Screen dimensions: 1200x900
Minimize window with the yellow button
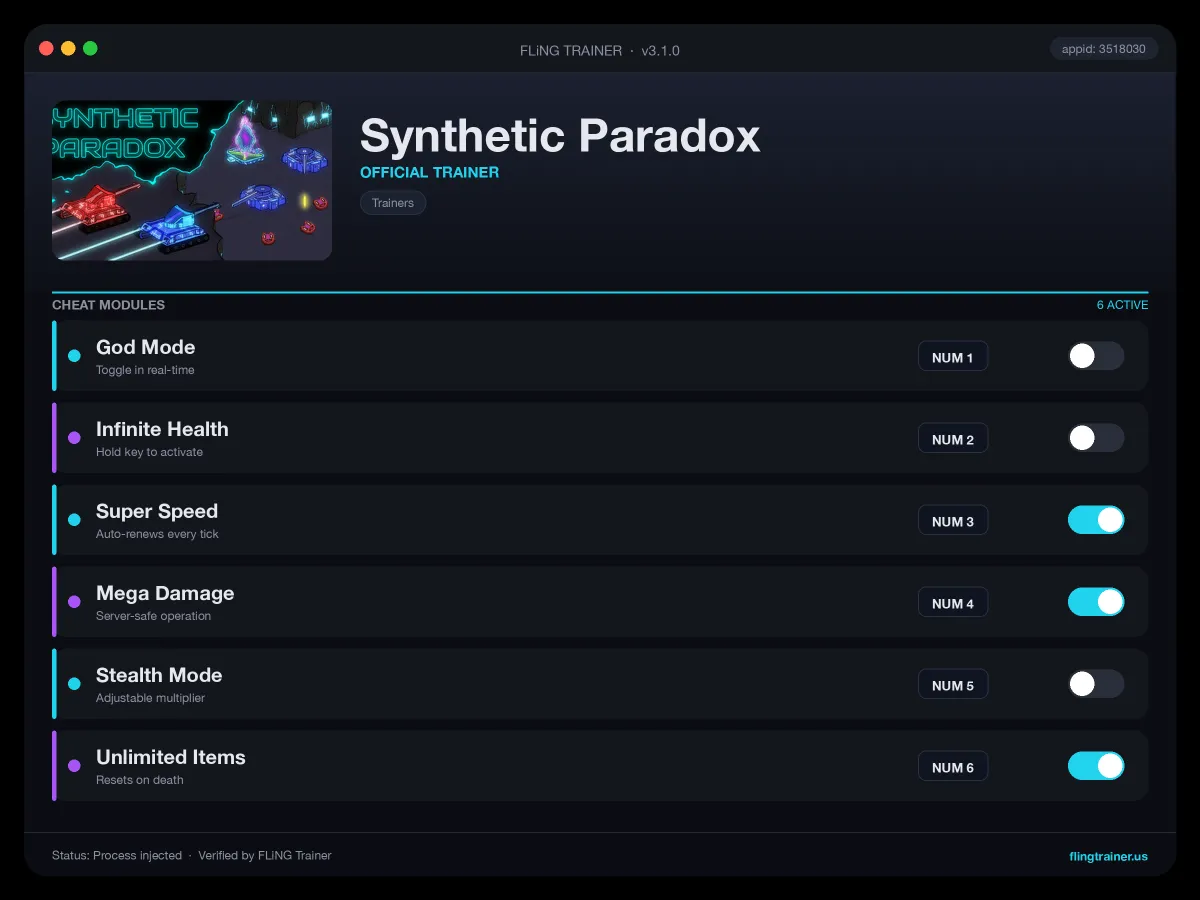coord(68,48)
